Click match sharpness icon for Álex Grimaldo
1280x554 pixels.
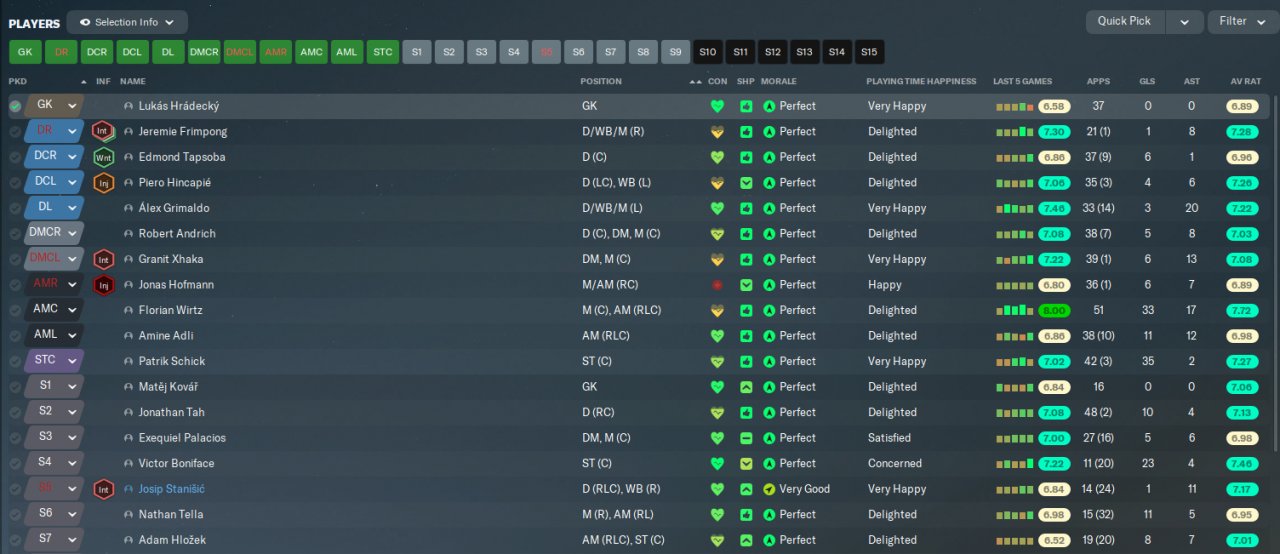tap(746, 208)
